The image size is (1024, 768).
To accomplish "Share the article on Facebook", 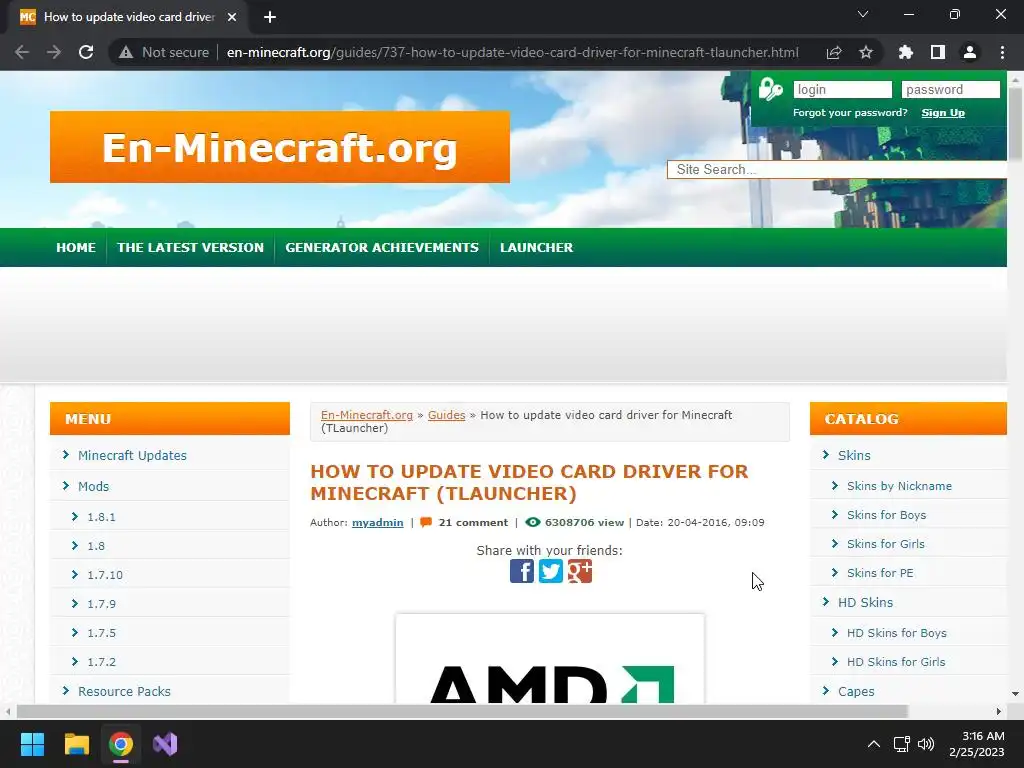I will pyautogui.click(x=522, y=571).
